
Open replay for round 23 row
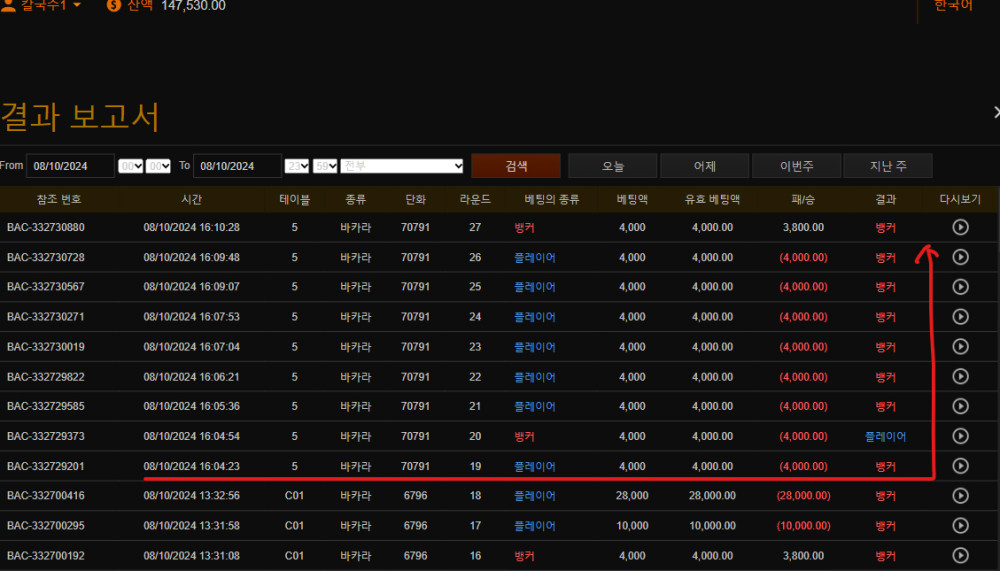(960, 347)
